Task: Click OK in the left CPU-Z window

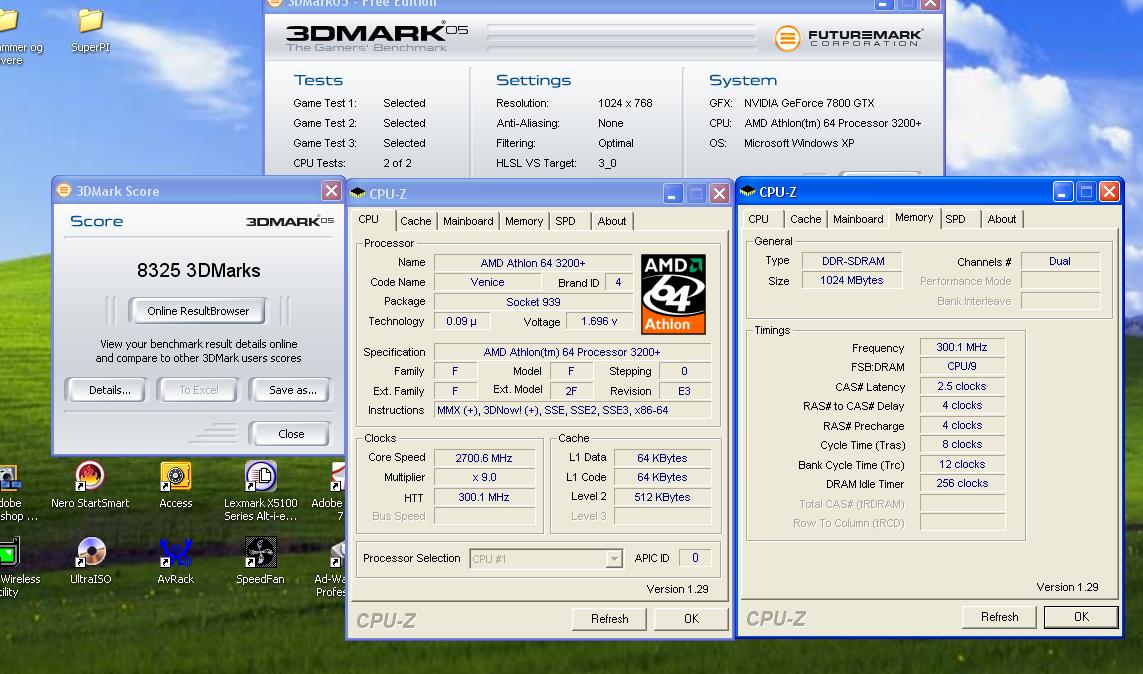Action: (691, 619)
